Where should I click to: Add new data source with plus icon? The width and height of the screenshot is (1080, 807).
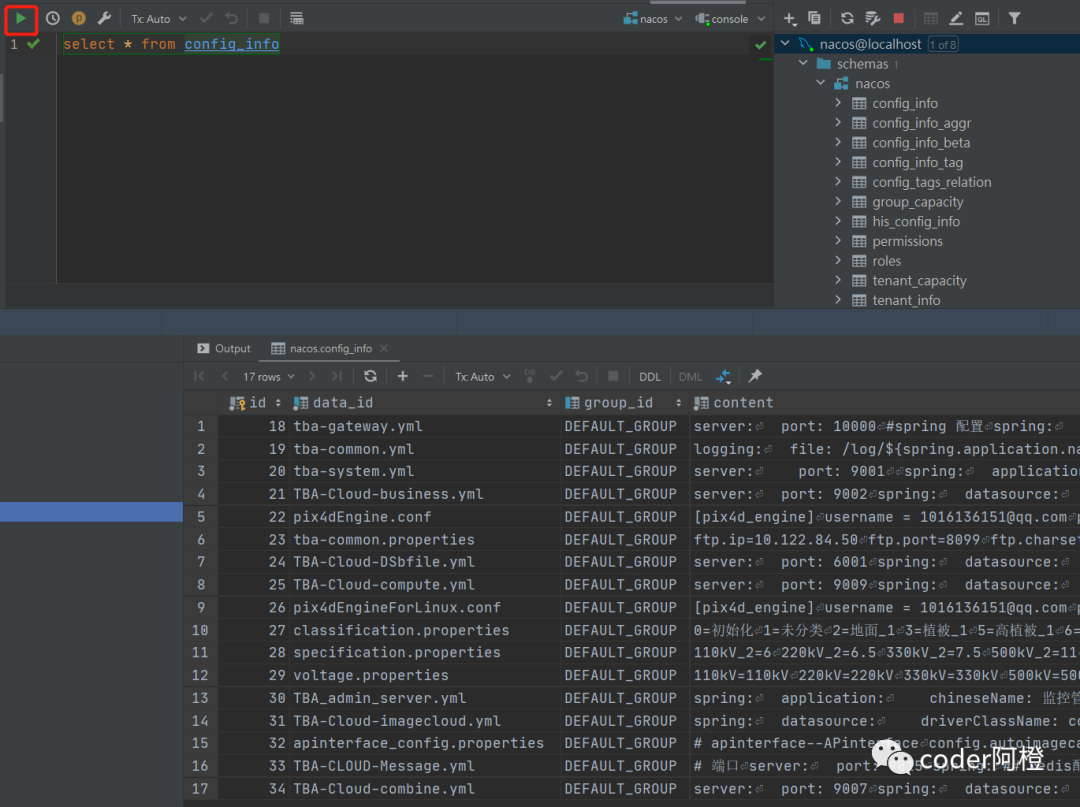(x=789, y=19)
